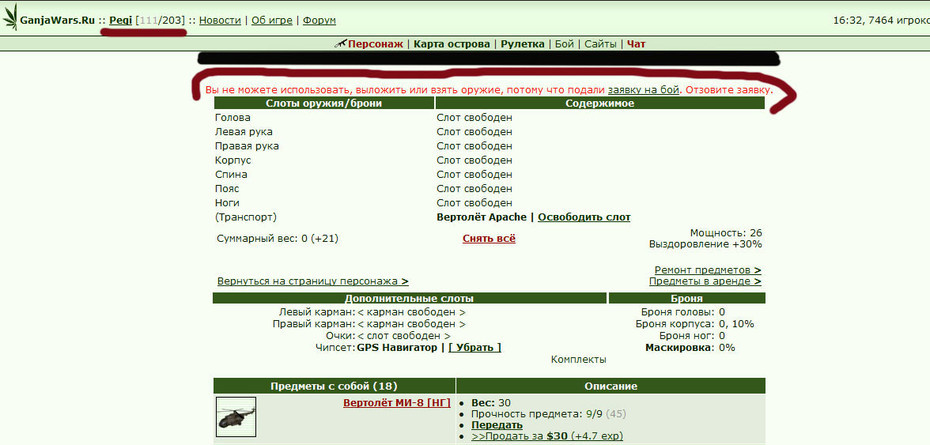The height and width of the screenshot is (445, 930).
Task: Click the Левый карман free pocket text
Action: pyautogui.click(x=411, y=312)
